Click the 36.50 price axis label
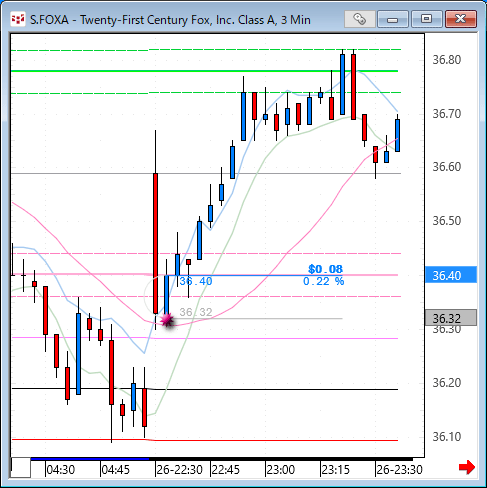The width and height of the screenshot is (487, 488). 447,221
